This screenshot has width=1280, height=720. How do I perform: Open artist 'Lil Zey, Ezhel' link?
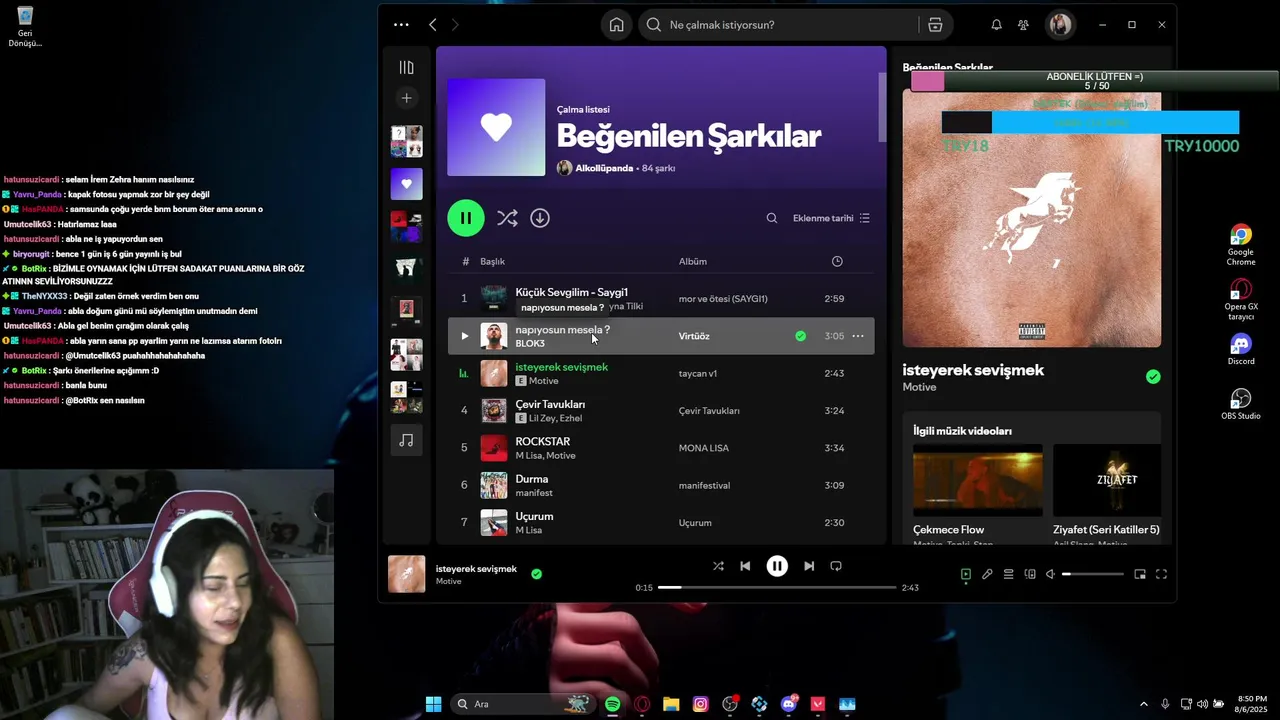tap(555, 418)
